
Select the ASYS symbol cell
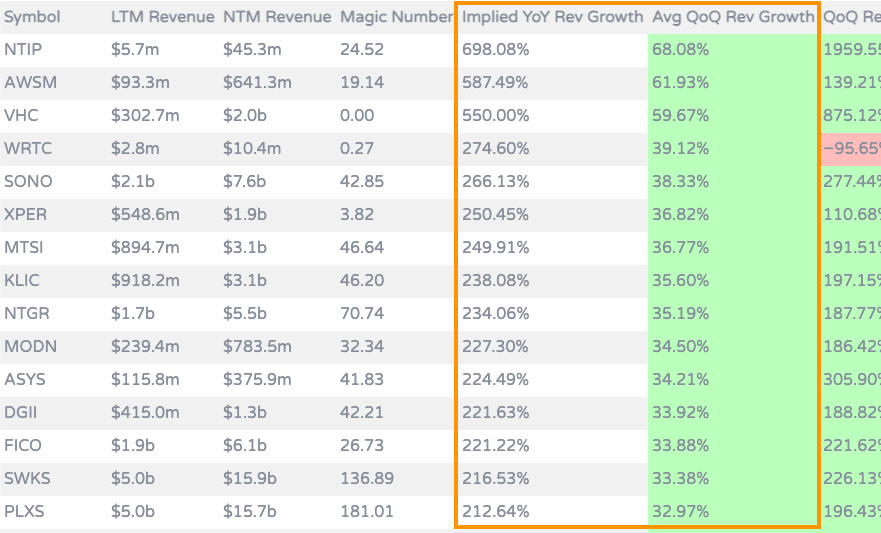click(x=25, y=380)
